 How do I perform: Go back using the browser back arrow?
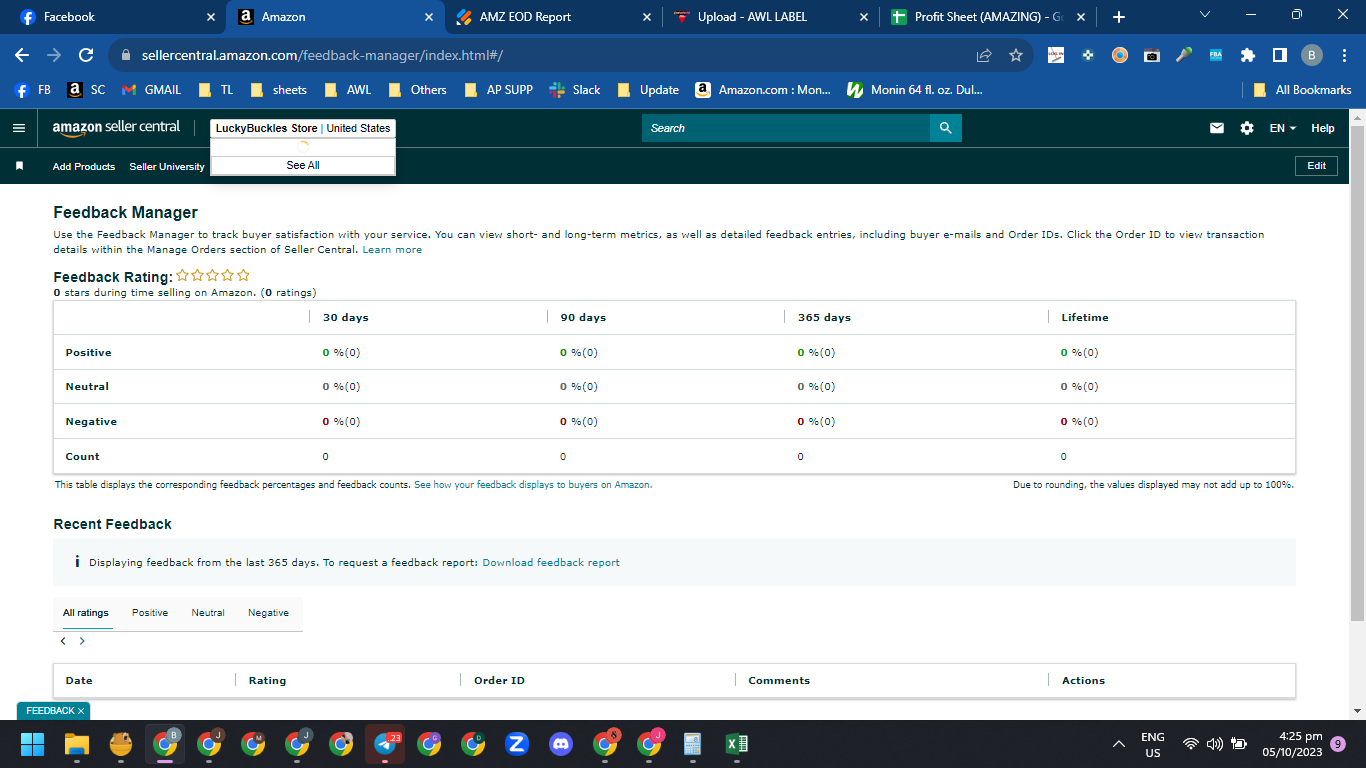(22, 55)
